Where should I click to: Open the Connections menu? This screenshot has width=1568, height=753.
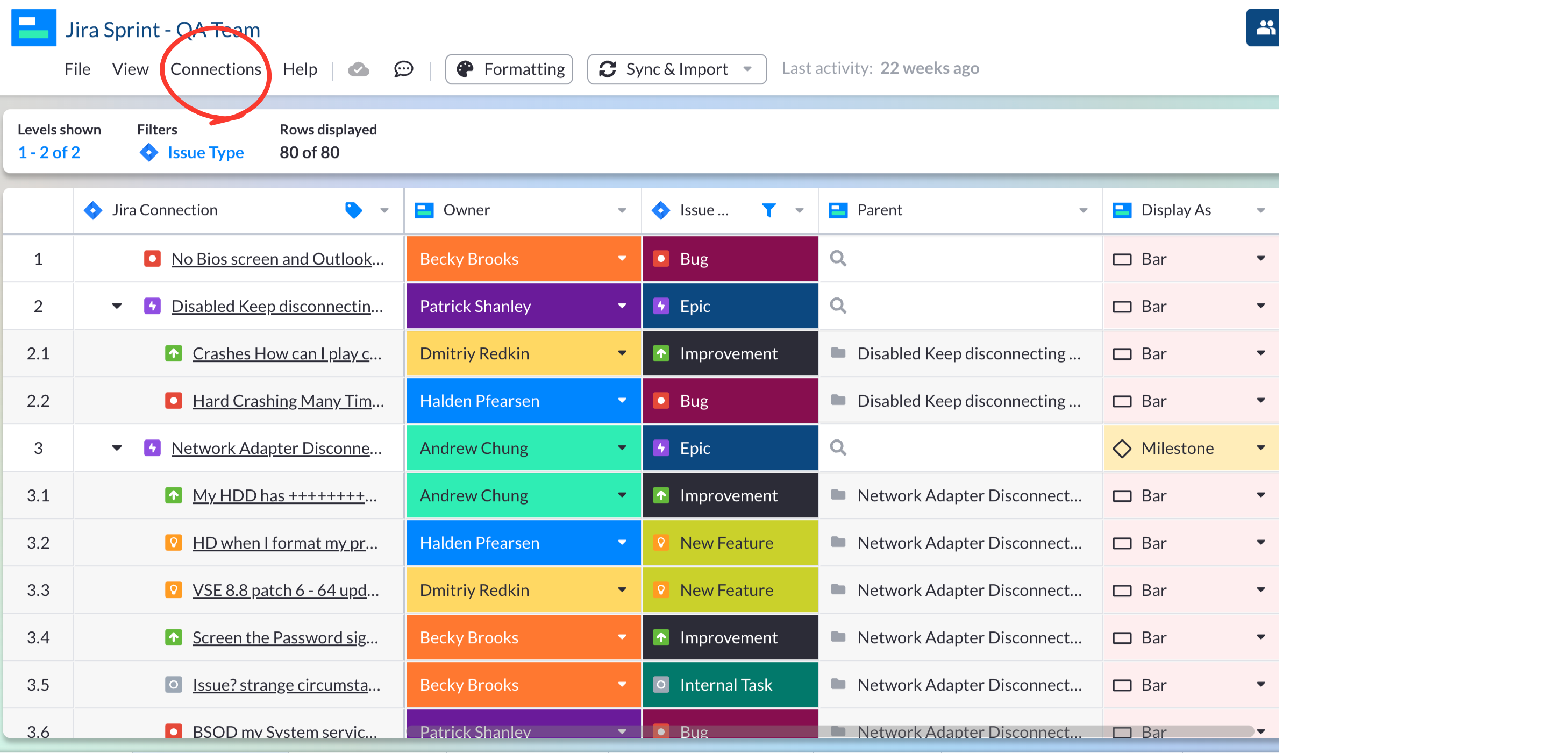pyautogui.click(x=216, y=69)
